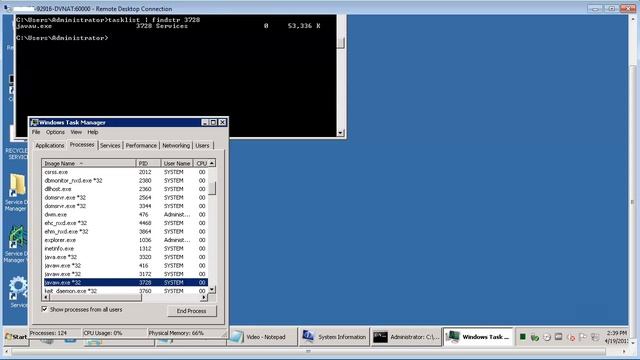The height and width of the screenshot is (360, 640).
Task: Open the Options menu in Task Manager
Action: [x=55, y=132]
